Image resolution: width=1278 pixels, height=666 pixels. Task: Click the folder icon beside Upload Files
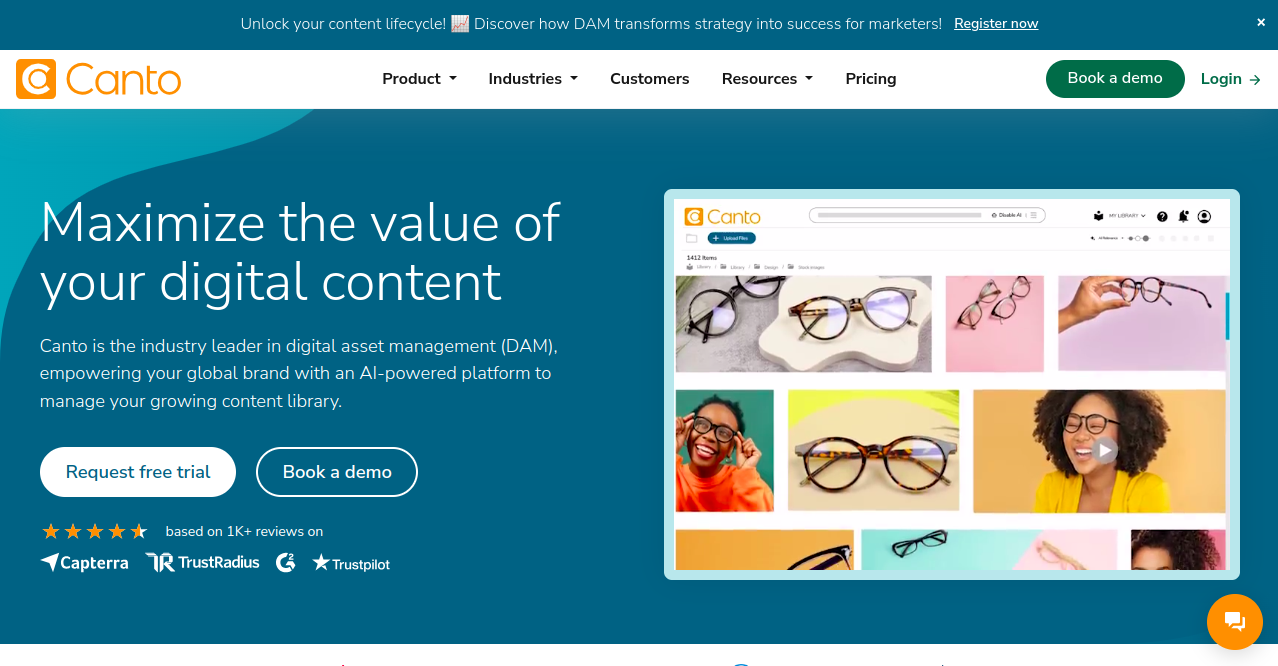coord(691,238)
